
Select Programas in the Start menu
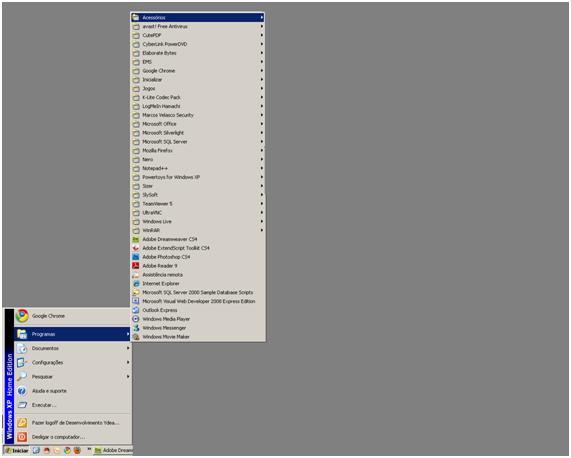coord(72,334)
